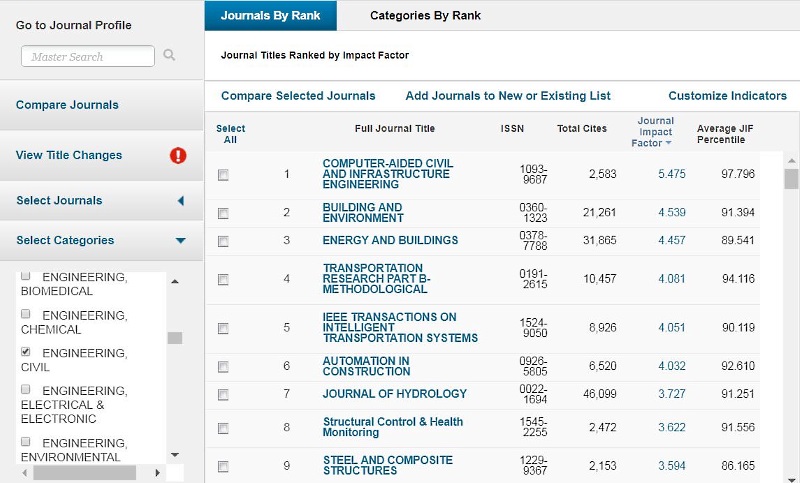Click category list scroll-up arrow
This screenshot has width=800, height=483.
[175, 282]
